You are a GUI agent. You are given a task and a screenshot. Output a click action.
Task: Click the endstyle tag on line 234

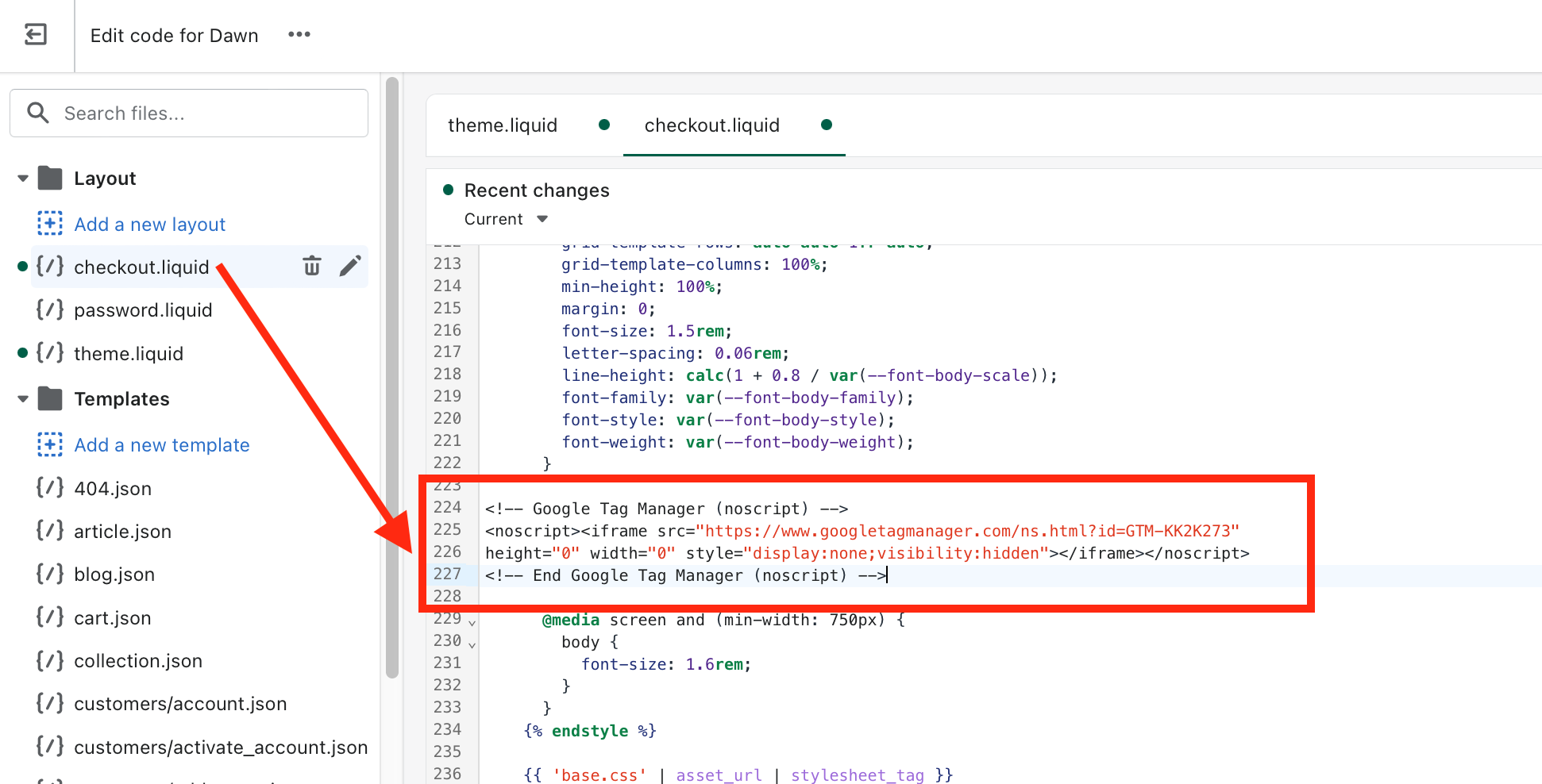click(x=590, y=731)
